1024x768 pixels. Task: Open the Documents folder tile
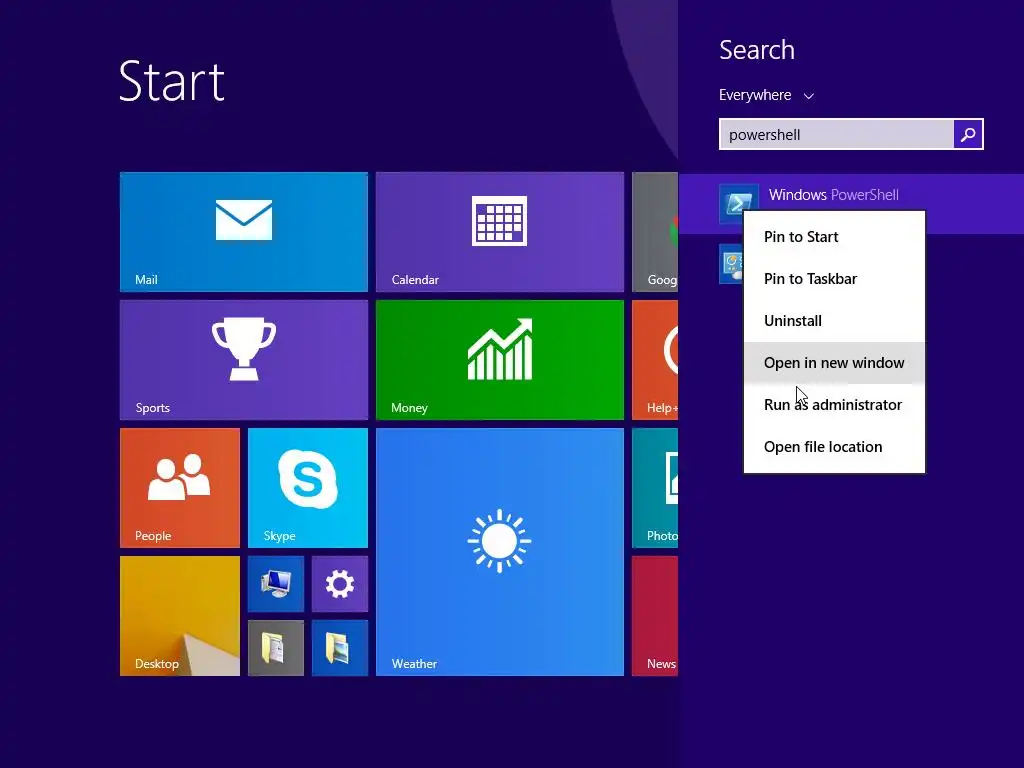[276, 648]
